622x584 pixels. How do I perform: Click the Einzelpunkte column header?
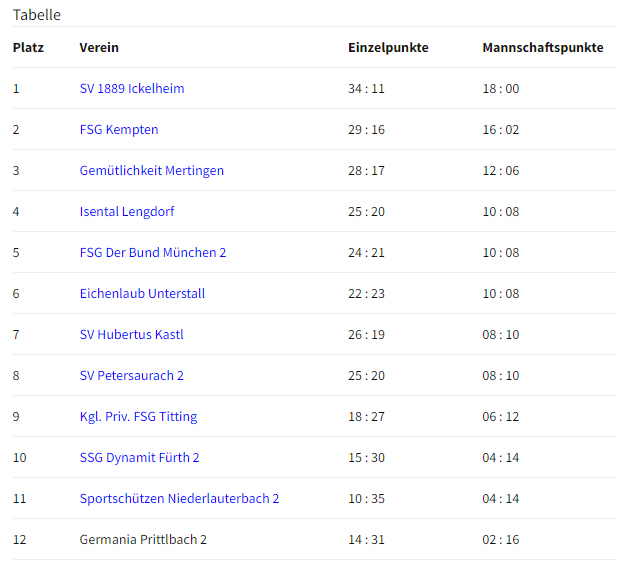click(388, 48)
